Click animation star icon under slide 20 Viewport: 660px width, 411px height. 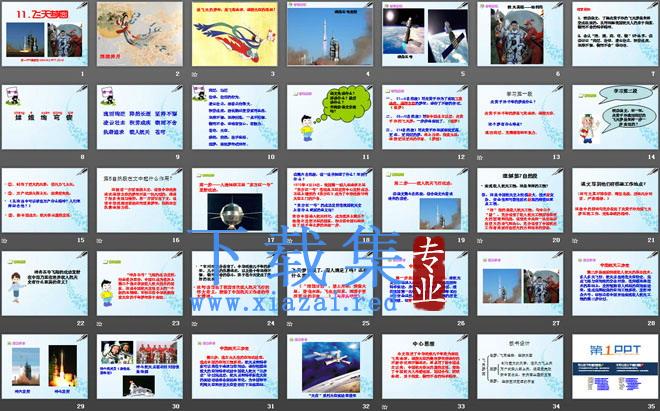coord(479,241)
